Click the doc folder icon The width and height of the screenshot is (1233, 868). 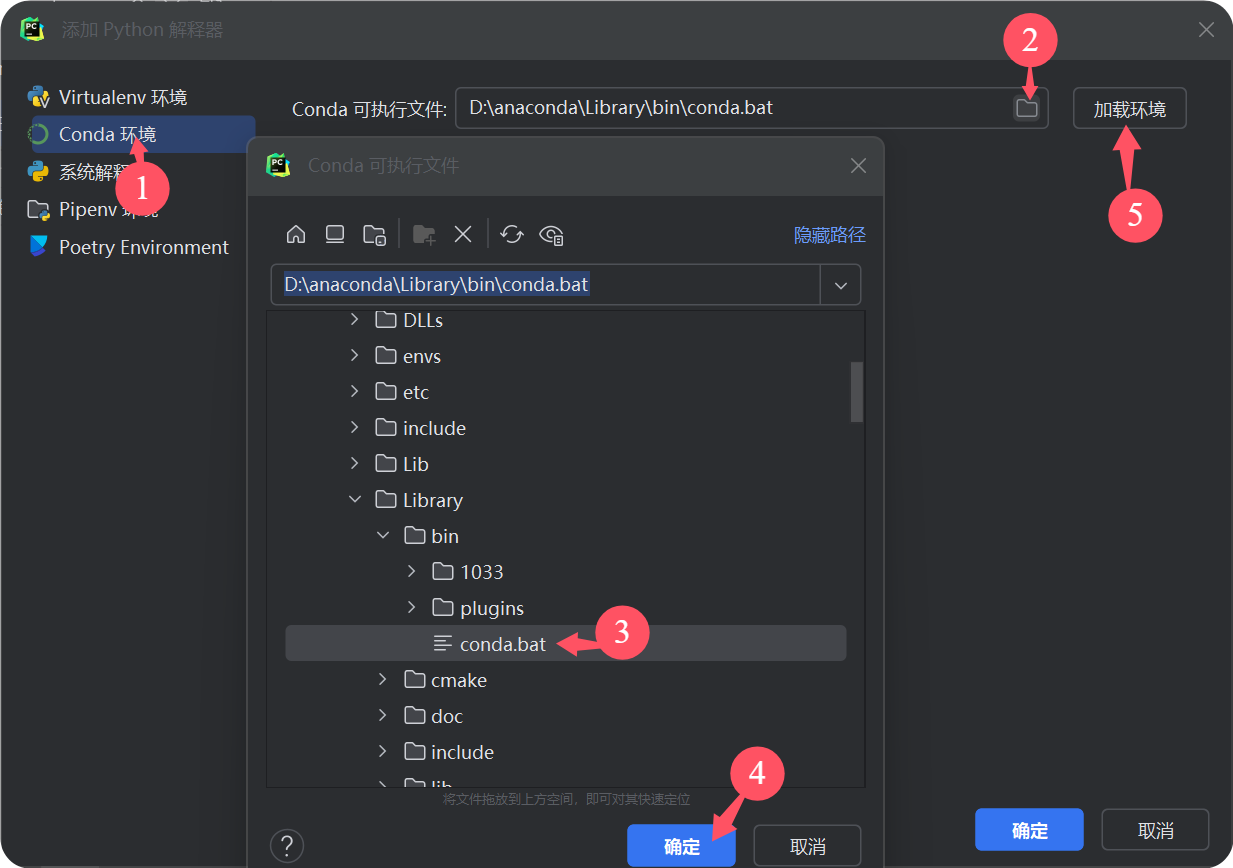pos(415,716)
